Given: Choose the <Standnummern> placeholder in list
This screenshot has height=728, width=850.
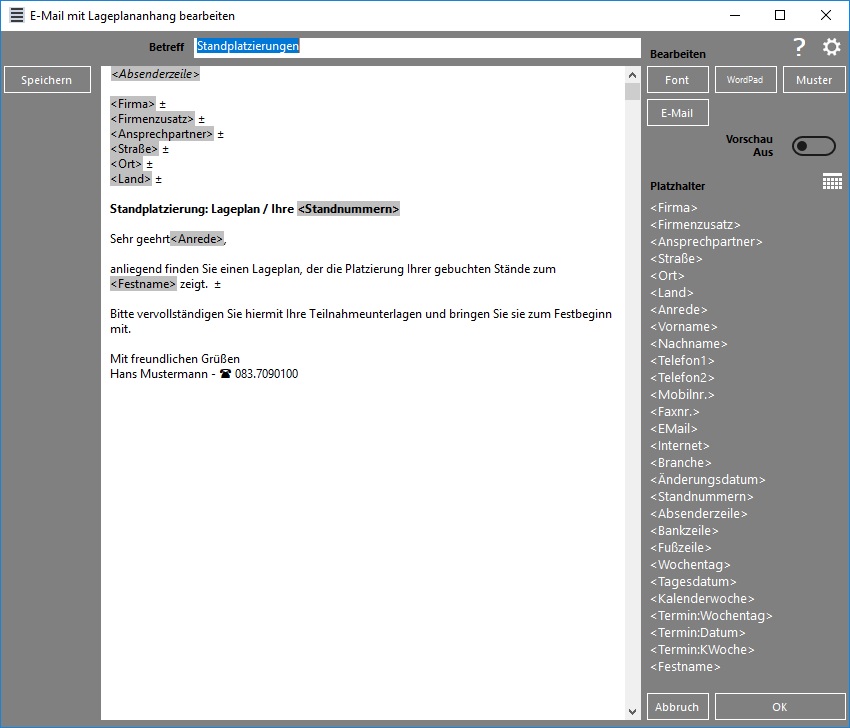Looking at the screenshot, I should pyautogui.click(x=701, y=497).
